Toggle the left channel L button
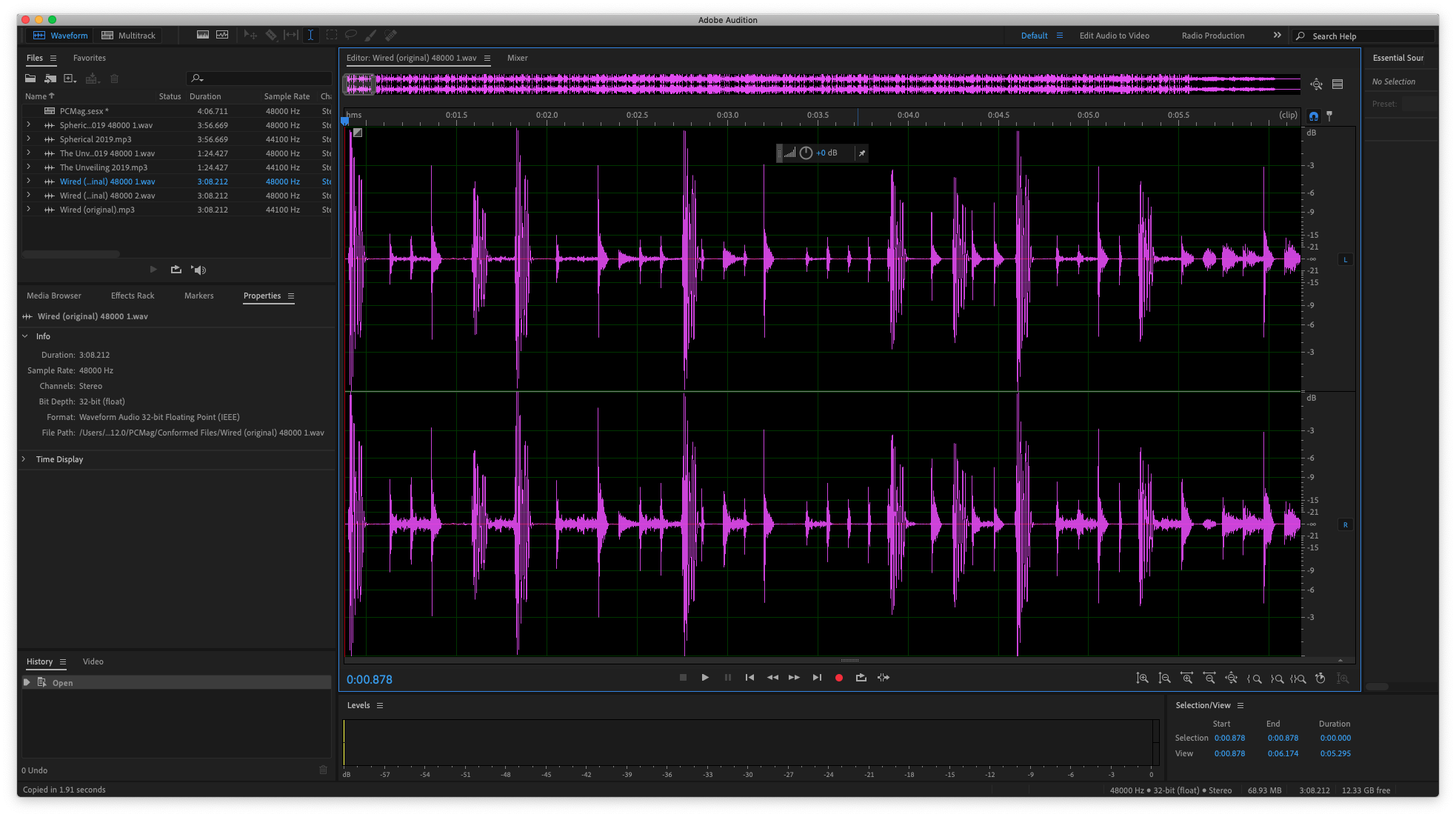The height and width of the screenshot is (817, 1456). pyautogui.click(x=1346, y=259)
